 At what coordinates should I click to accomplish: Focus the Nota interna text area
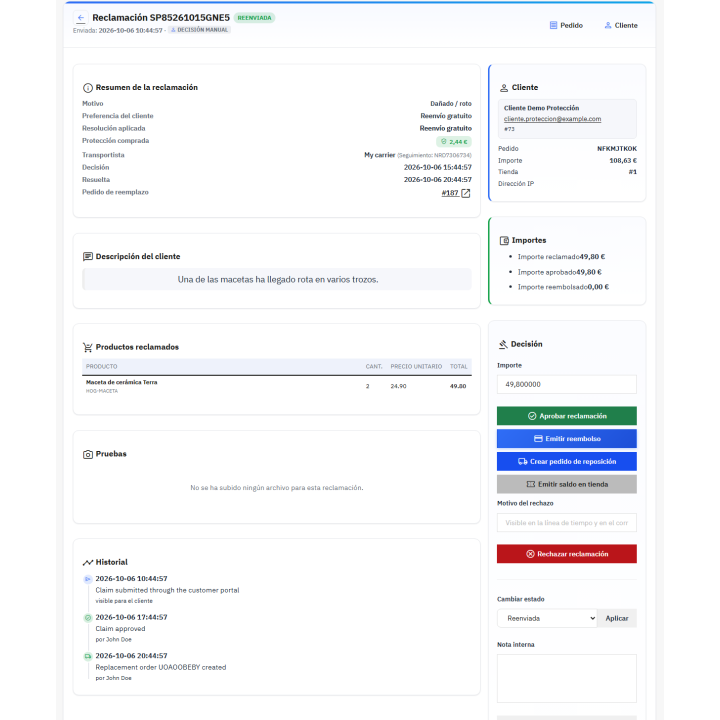click(x=567, y=679)
